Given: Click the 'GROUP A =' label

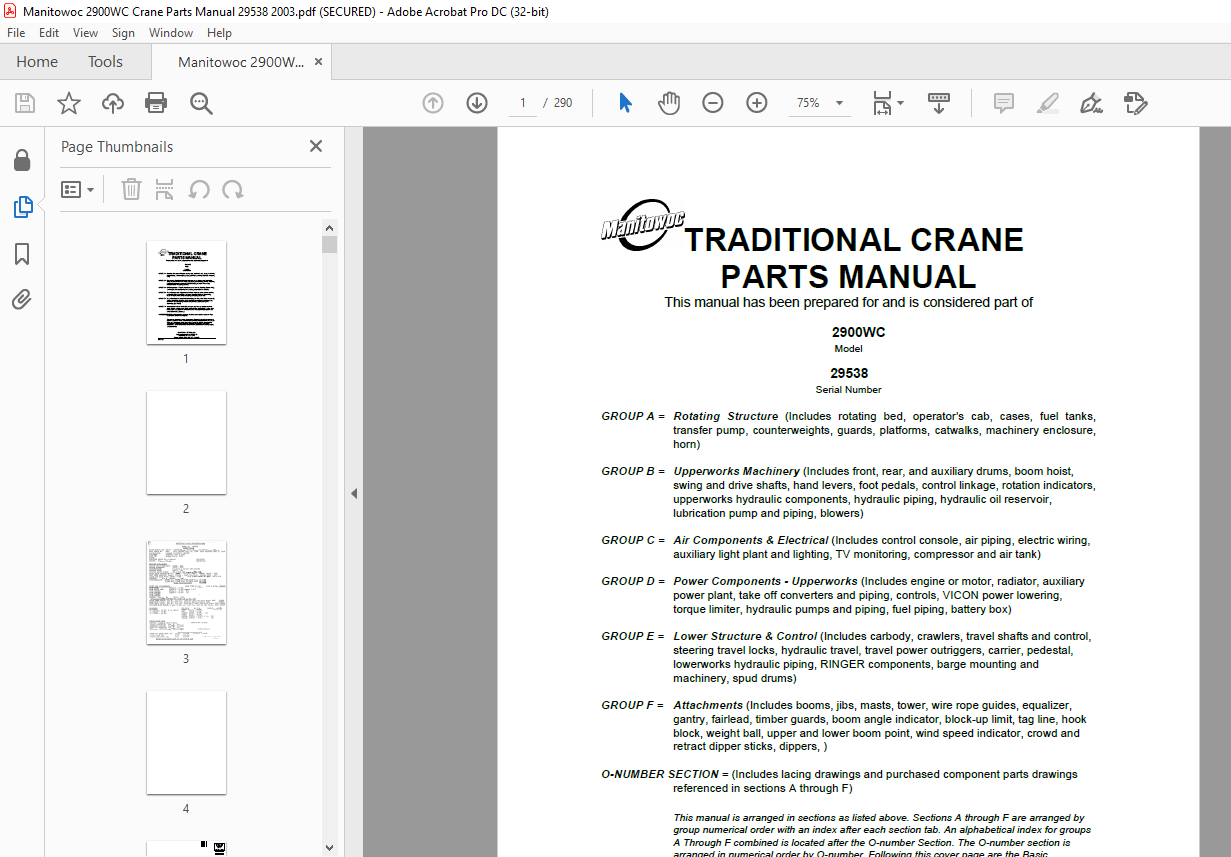Looking at the screenshot, I should coord(633,416).
